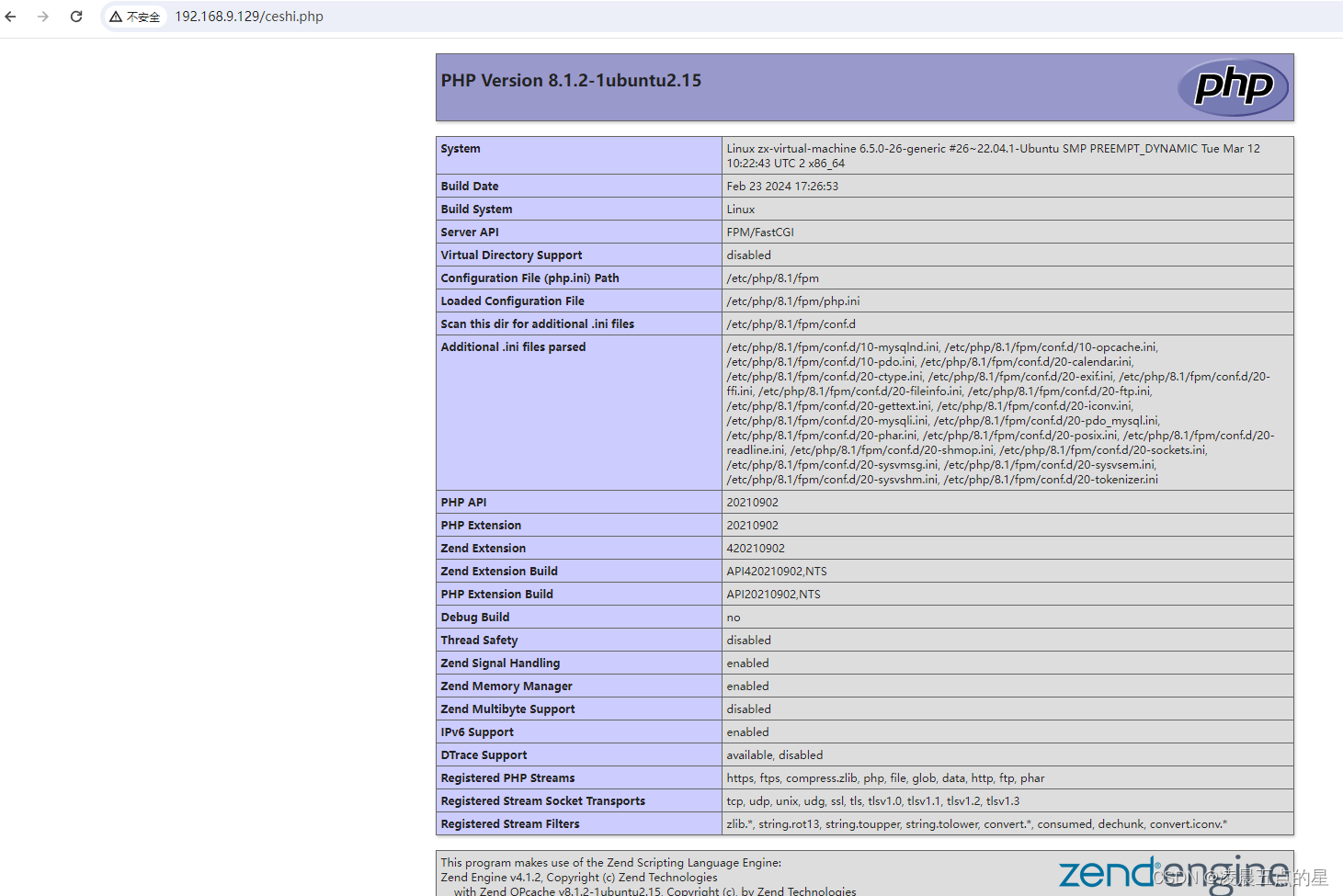Click the browser forward arrow
The width and height of the screenshot is (1343, 896).
pos(43,17)
